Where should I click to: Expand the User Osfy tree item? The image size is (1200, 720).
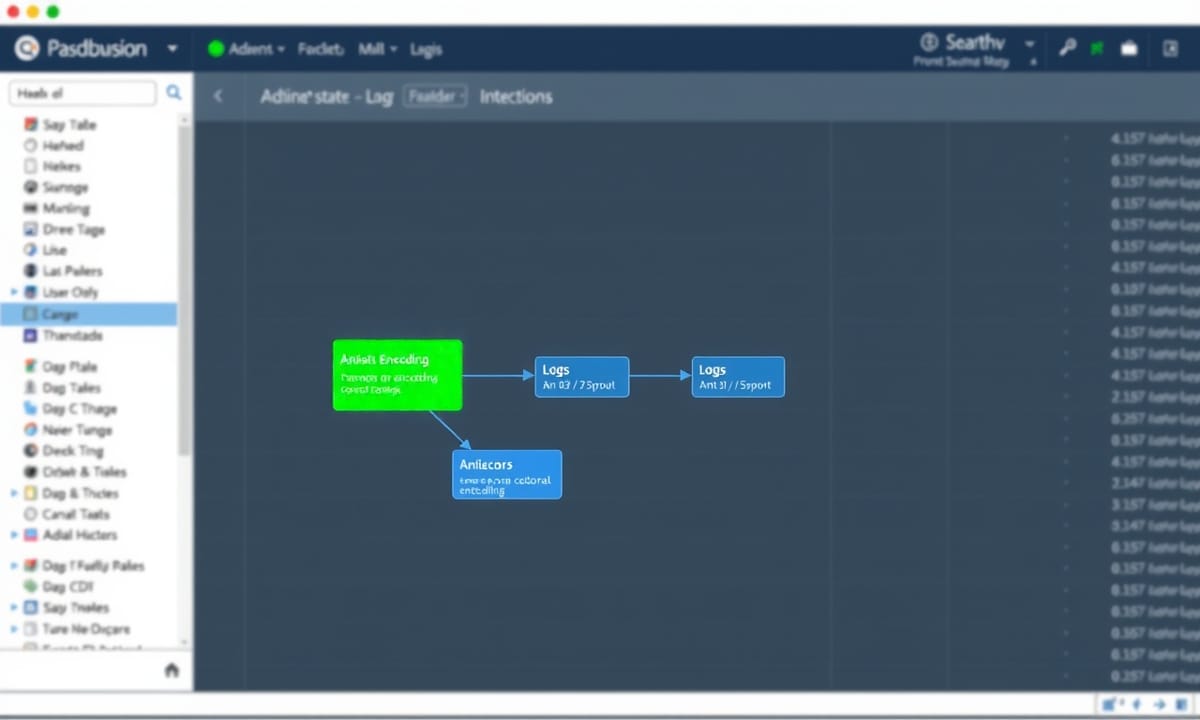tap(14, 292)
